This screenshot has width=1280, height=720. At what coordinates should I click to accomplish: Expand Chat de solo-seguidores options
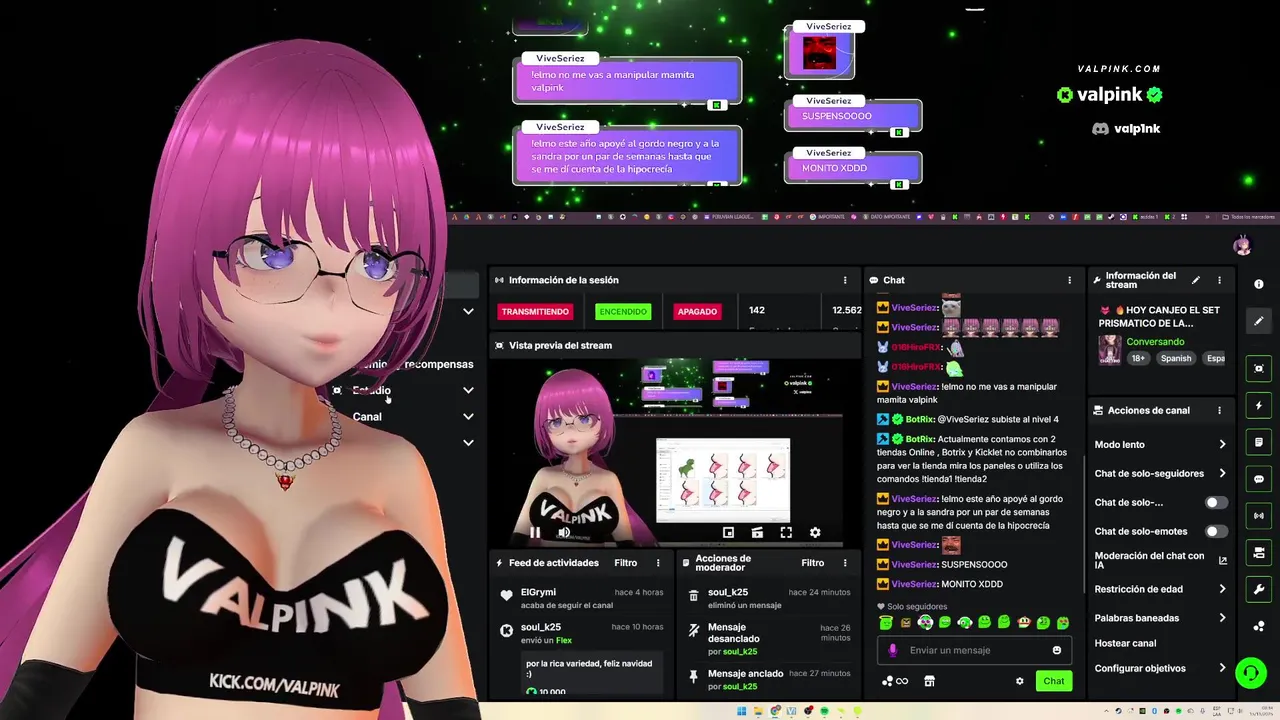coord(1222,473)
